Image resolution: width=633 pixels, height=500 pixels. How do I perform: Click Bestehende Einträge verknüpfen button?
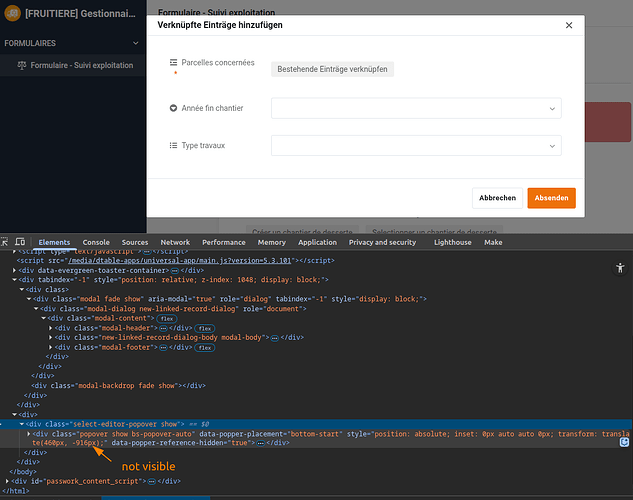(x=332, y=69)
